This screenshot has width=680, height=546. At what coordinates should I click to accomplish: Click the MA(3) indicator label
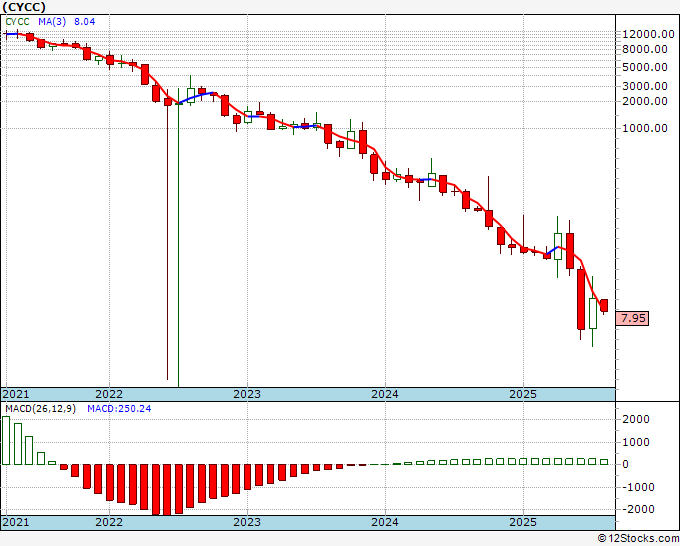pyautogui.click(x=52, y=22)
